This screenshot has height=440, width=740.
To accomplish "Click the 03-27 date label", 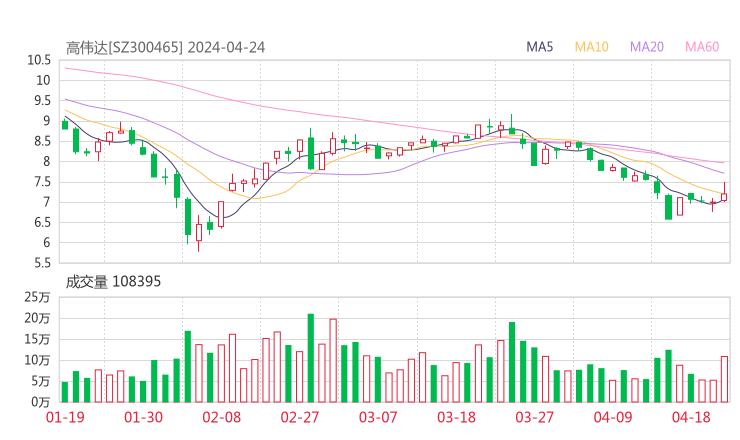I will 534,417.
